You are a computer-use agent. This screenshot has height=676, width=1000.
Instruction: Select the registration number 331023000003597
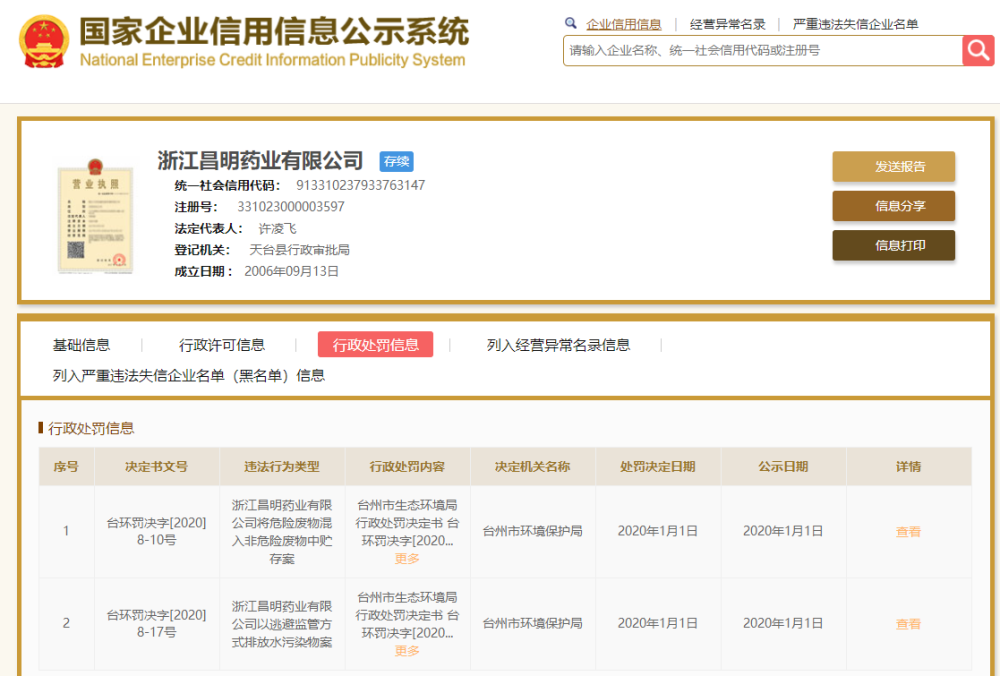(x=291, y=207)
